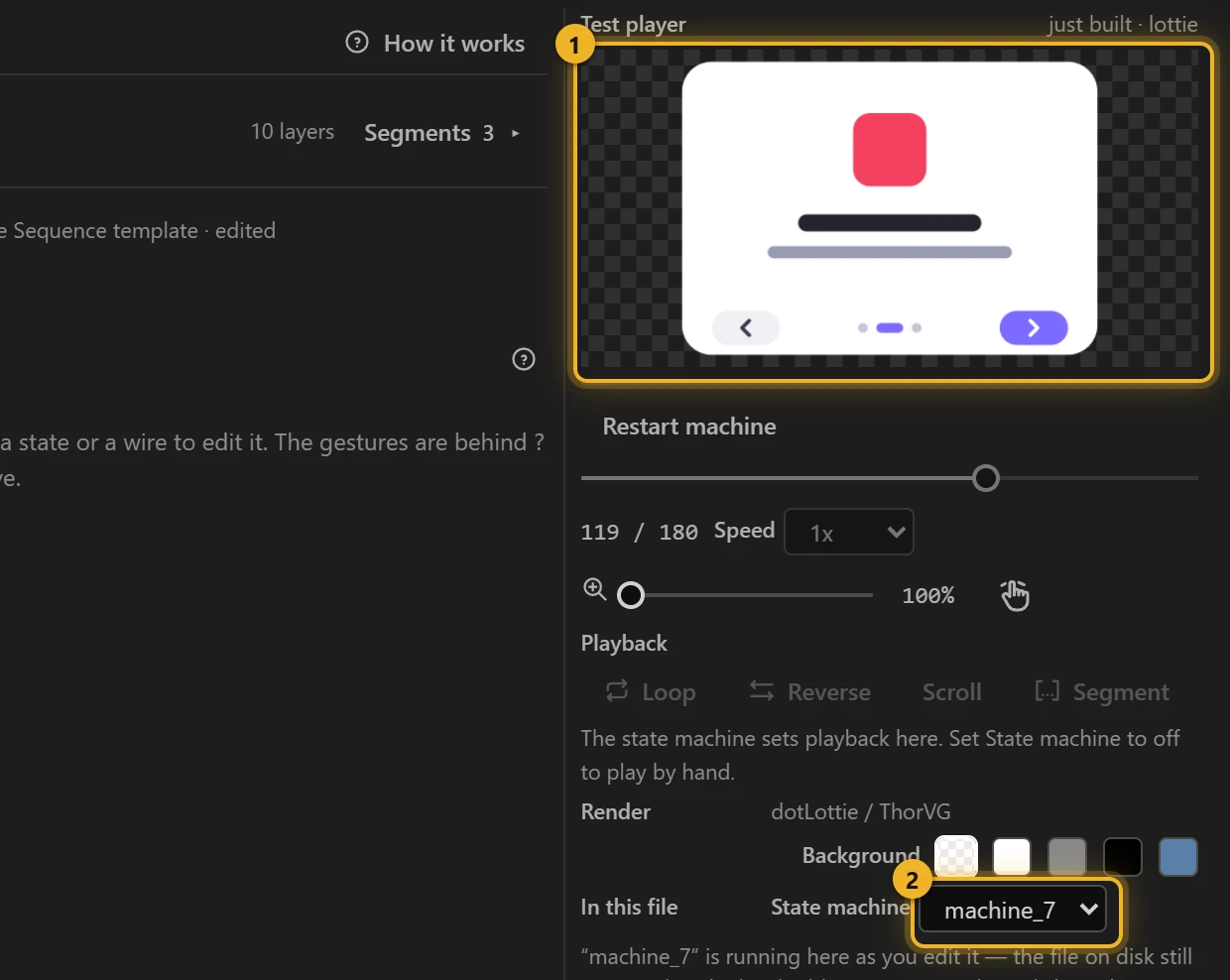Select the gray background swatch

click(x=1067, y=857)
